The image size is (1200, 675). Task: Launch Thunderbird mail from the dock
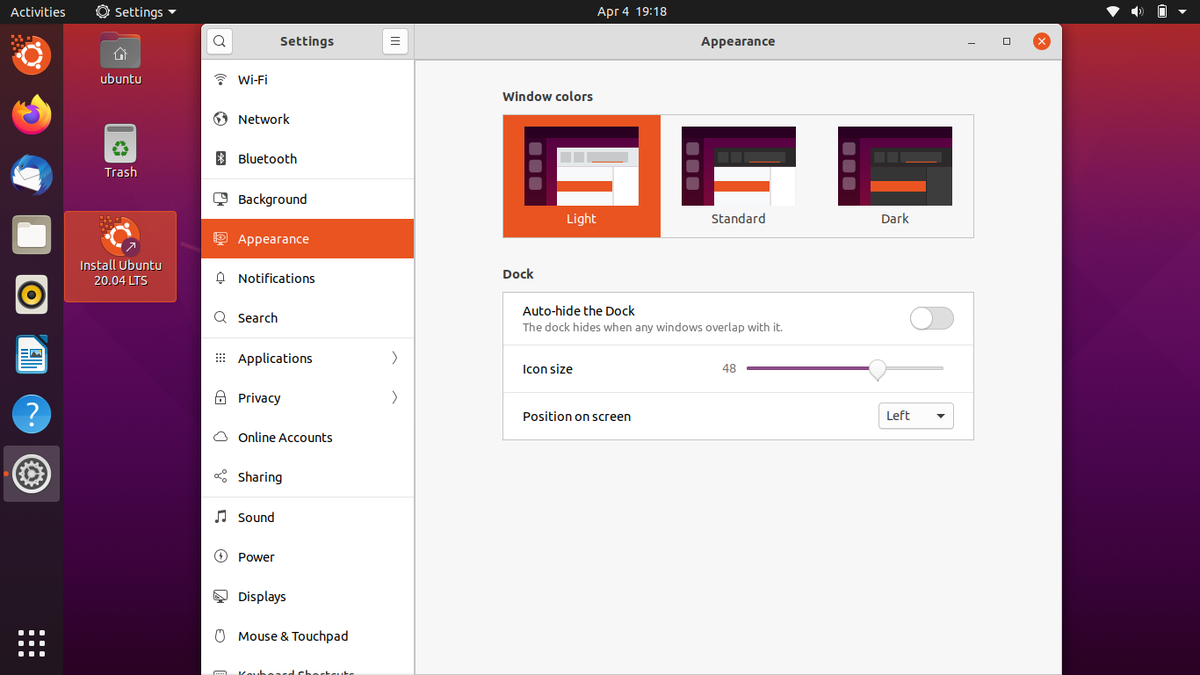[31, 176]
